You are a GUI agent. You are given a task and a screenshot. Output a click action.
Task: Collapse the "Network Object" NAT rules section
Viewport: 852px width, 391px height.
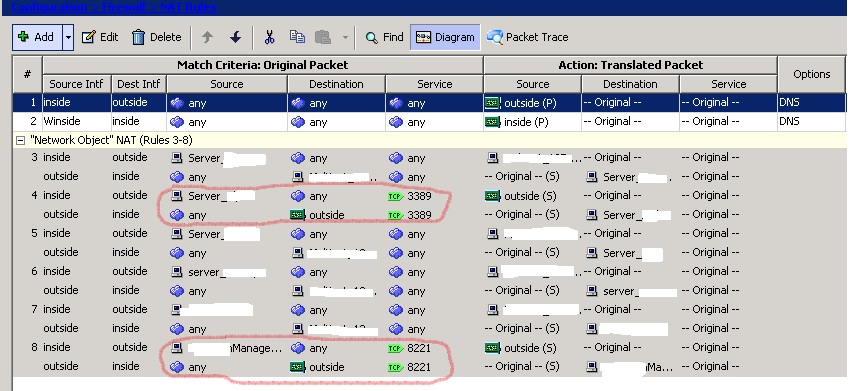[x=21, y=141]
